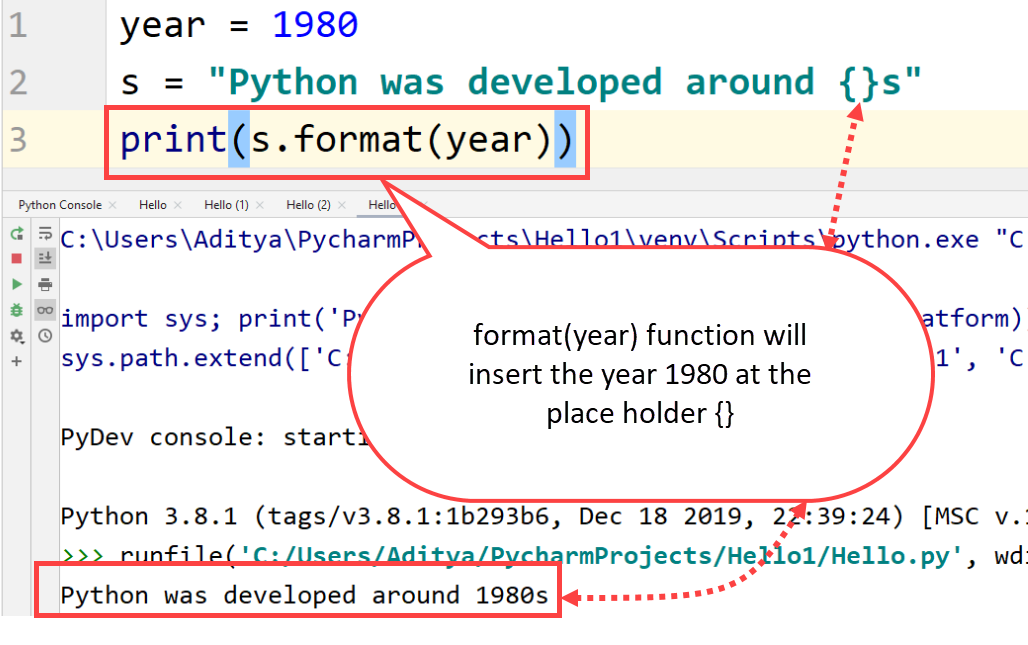
Task: Attach debugger to the console
Action: [15, 310]
